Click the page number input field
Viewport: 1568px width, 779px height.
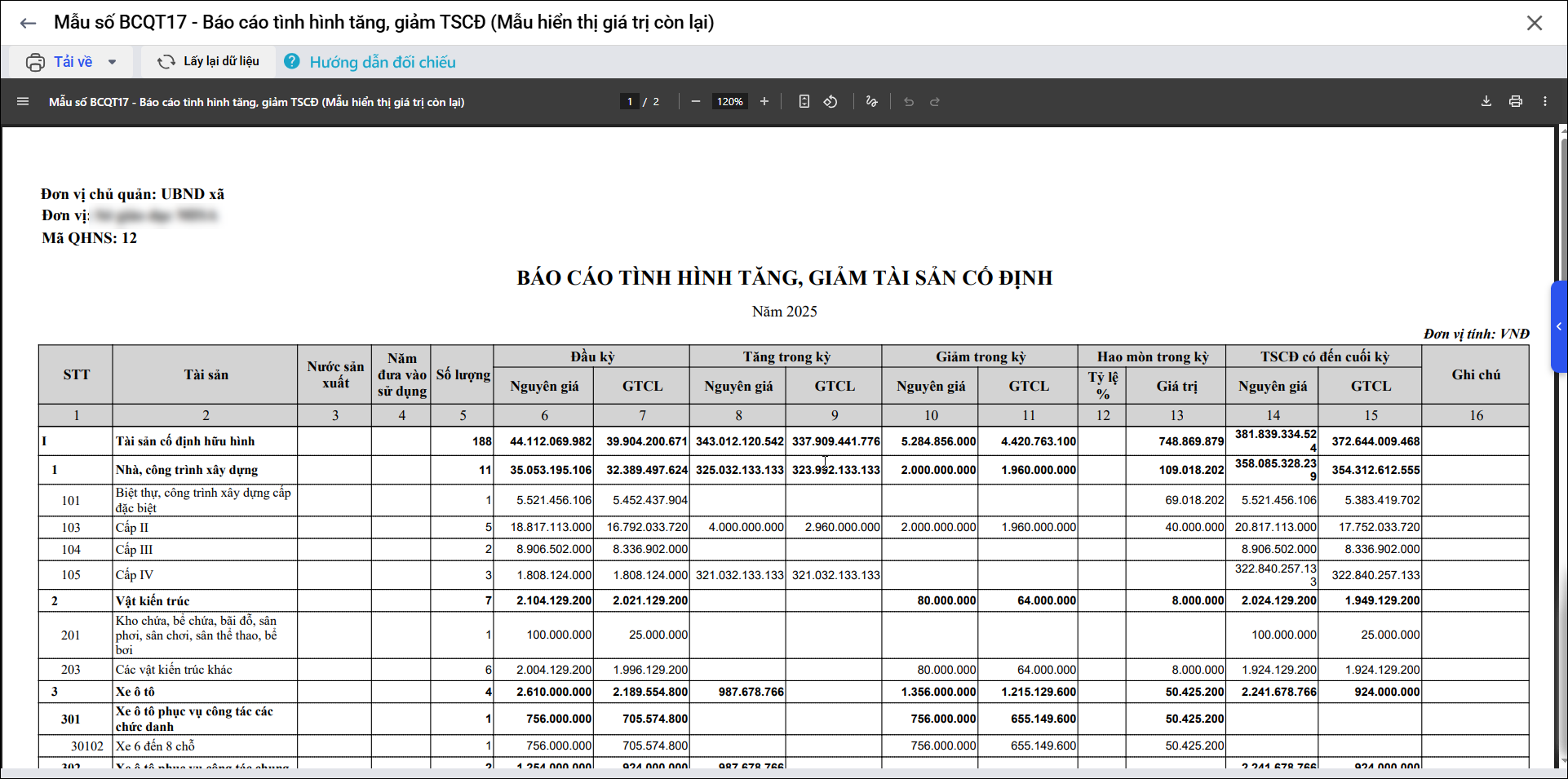point(629,102)
